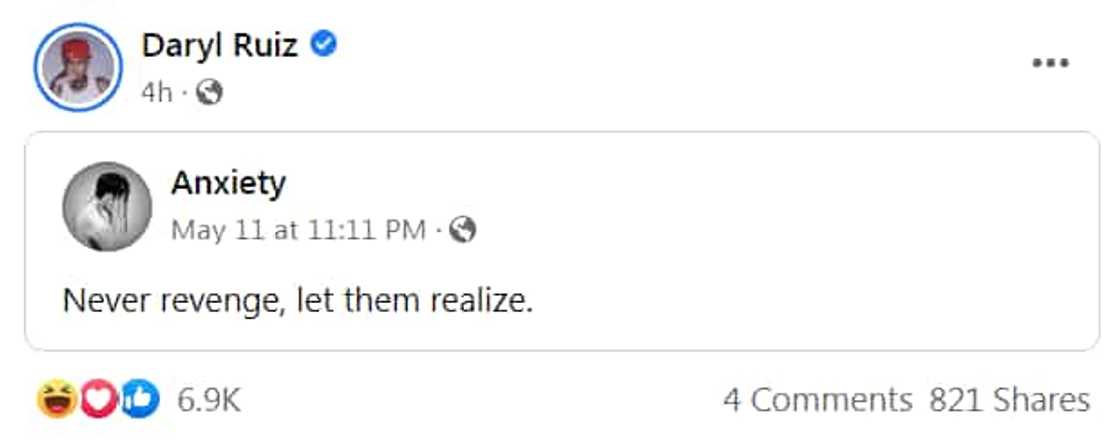Click the blue verified badge
Image resolution: width=1120 pixels, height=441 pixels.
click(x=325, y=44)
